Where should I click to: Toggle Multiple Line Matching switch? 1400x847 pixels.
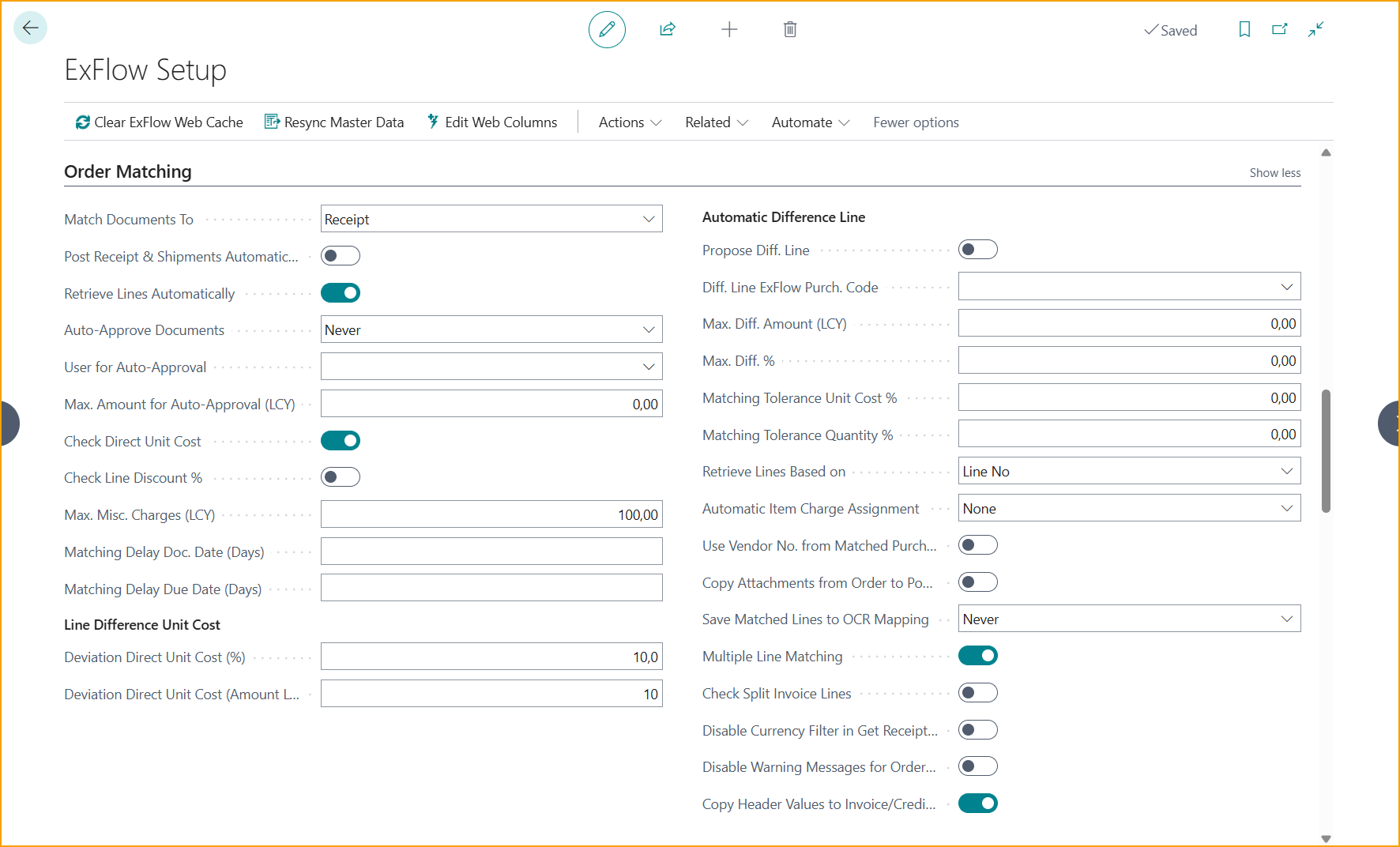pyautogui.click(x=978, y=656)
